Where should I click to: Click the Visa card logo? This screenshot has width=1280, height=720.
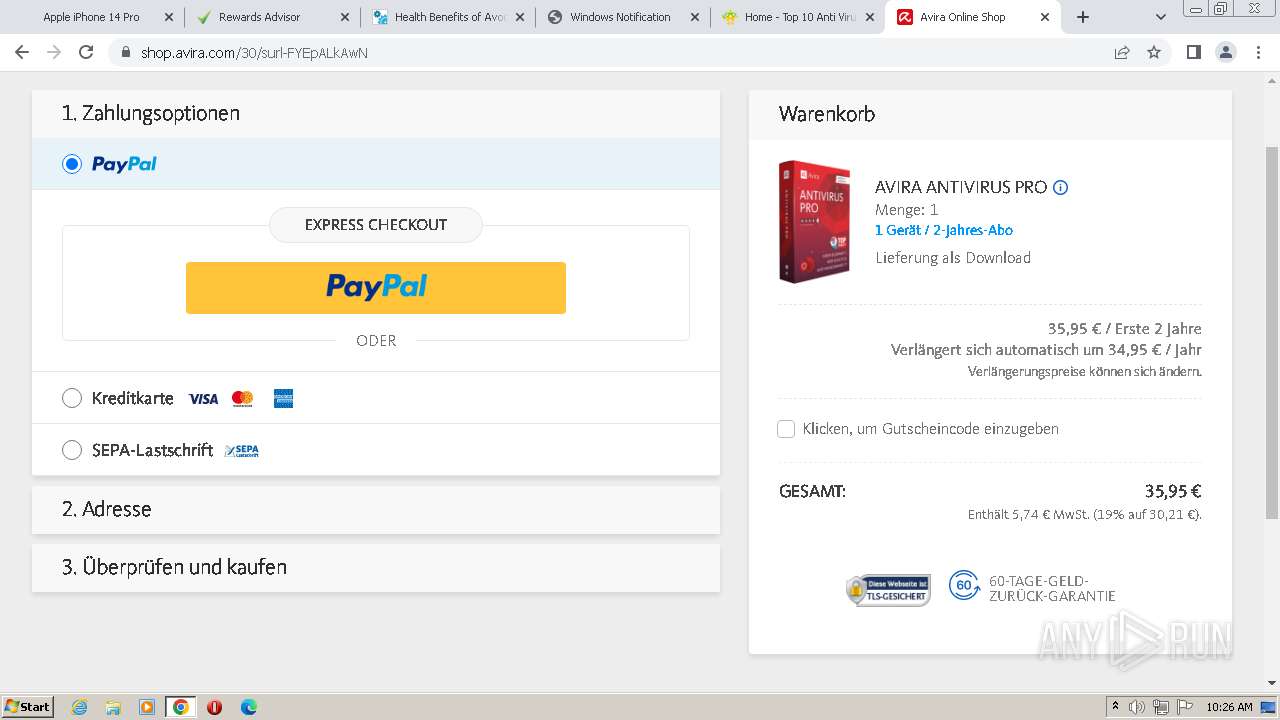pyautogui.click(x=203, y=399)
